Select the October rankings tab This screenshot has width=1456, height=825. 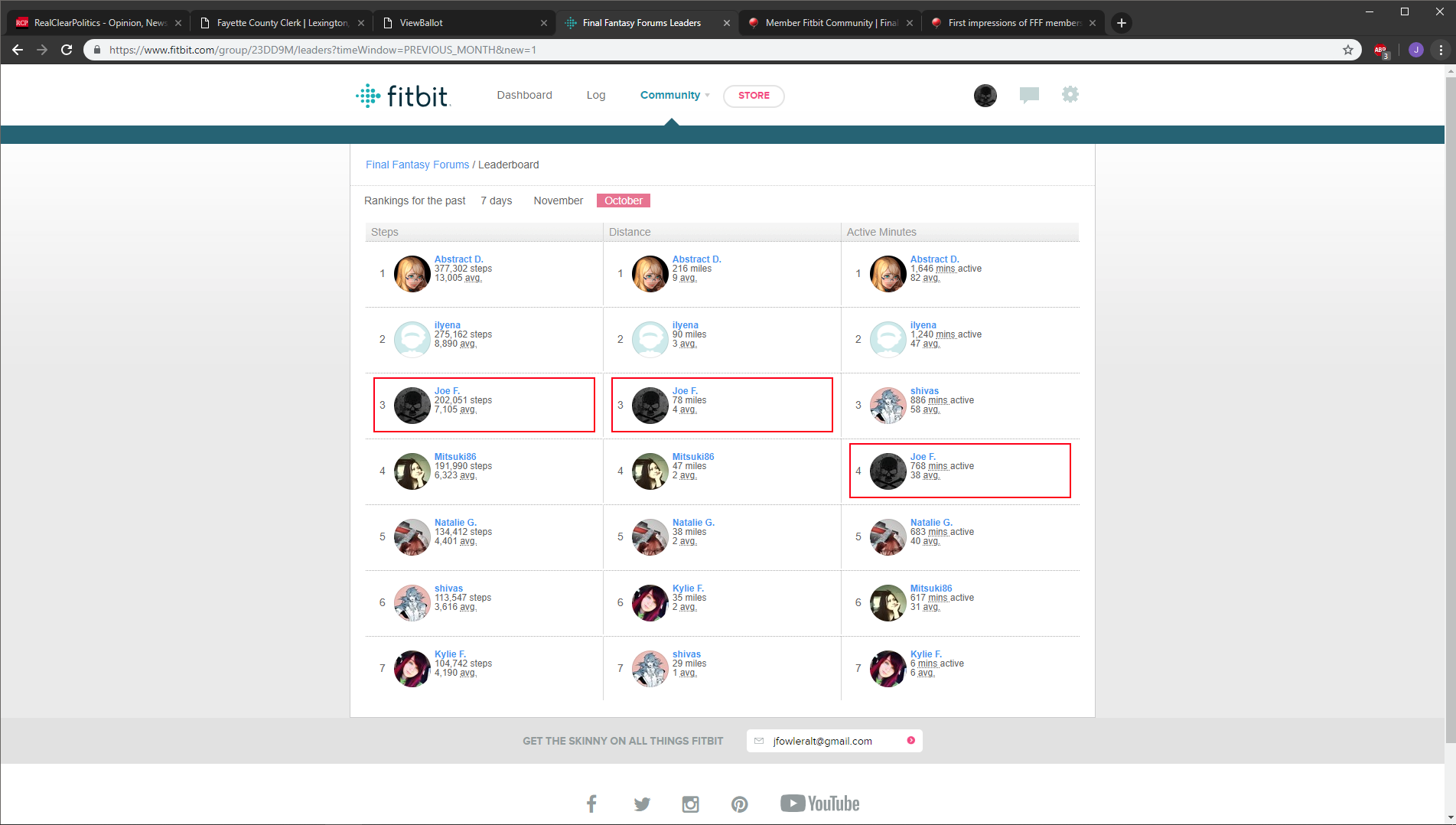[624, 201]
